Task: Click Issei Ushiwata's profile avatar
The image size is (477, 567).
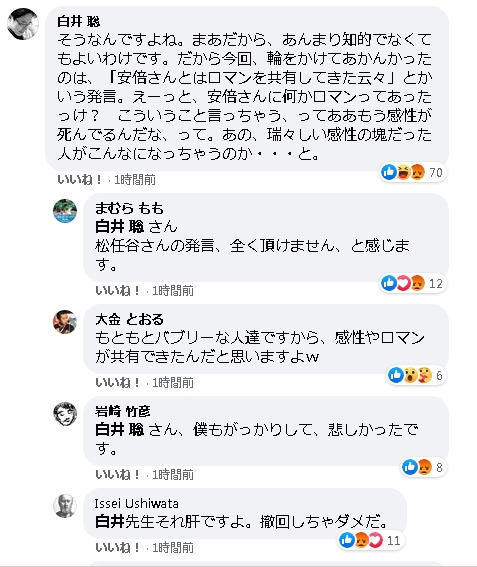Action: click(x=65, y=506)
